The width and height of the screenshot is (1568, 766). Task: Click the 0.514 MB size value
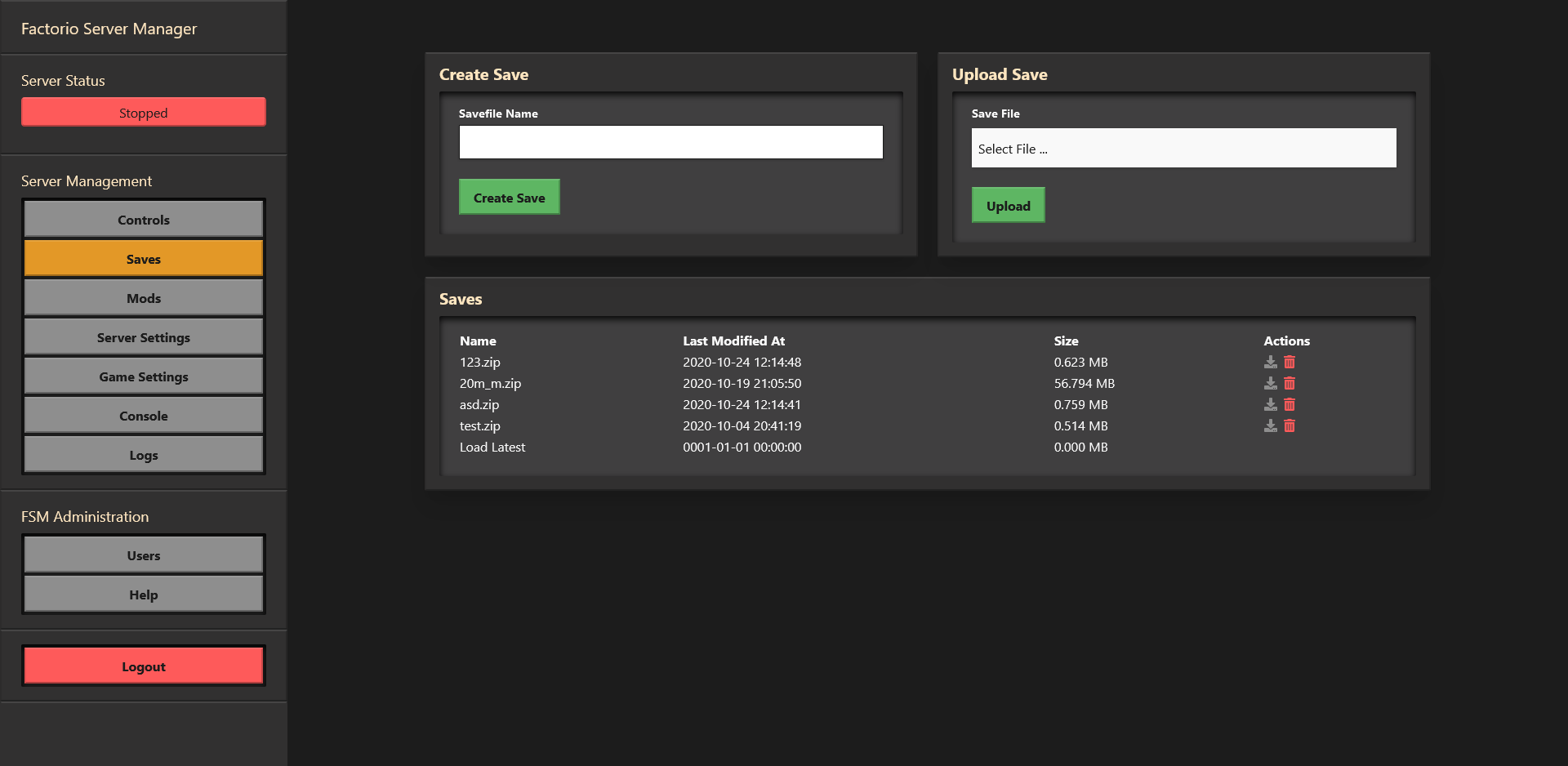[x=1081, y=425]
